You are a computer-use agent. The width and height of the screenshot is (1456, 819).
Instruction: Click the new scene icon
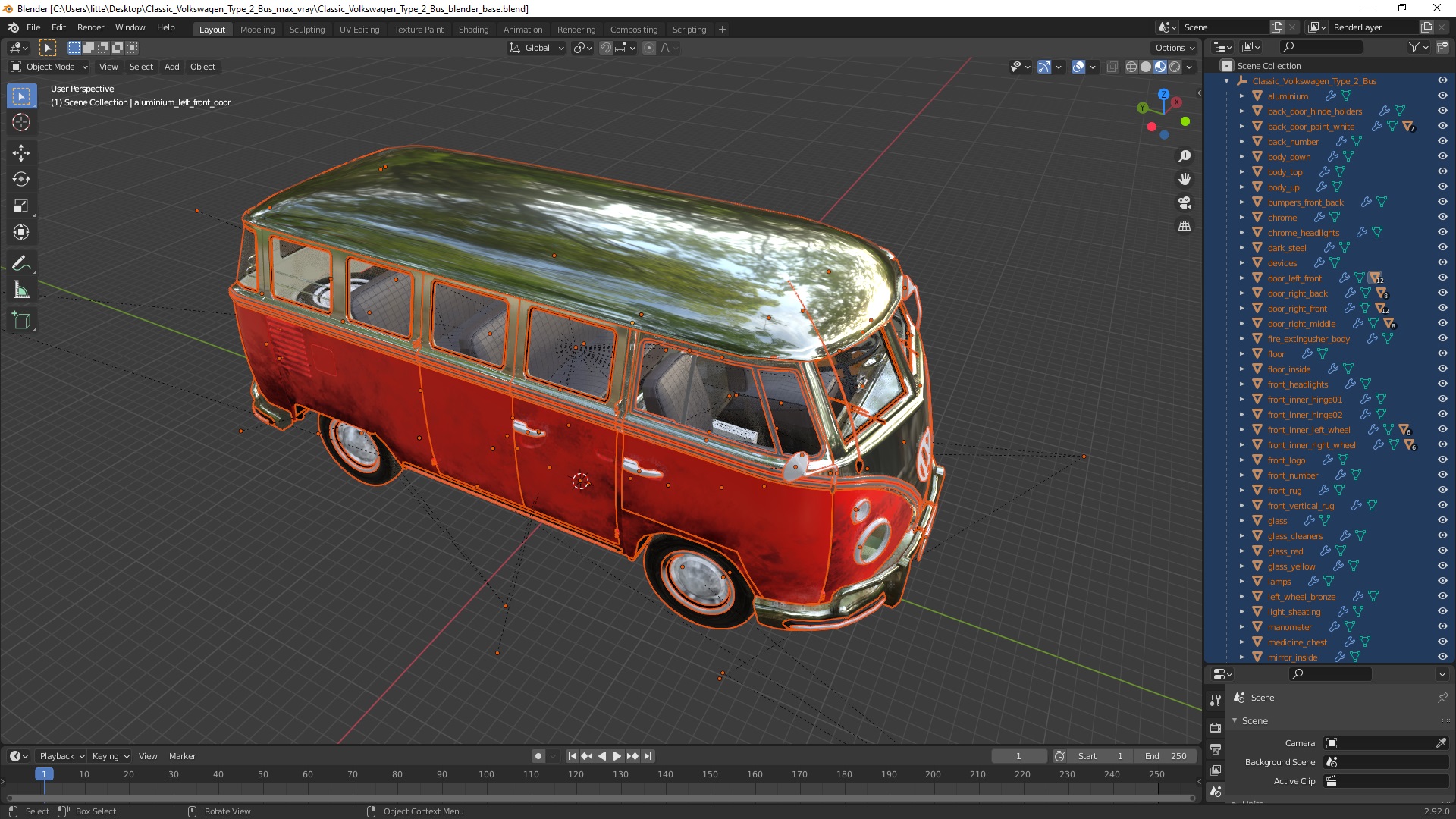click(x=1277, y=27)
